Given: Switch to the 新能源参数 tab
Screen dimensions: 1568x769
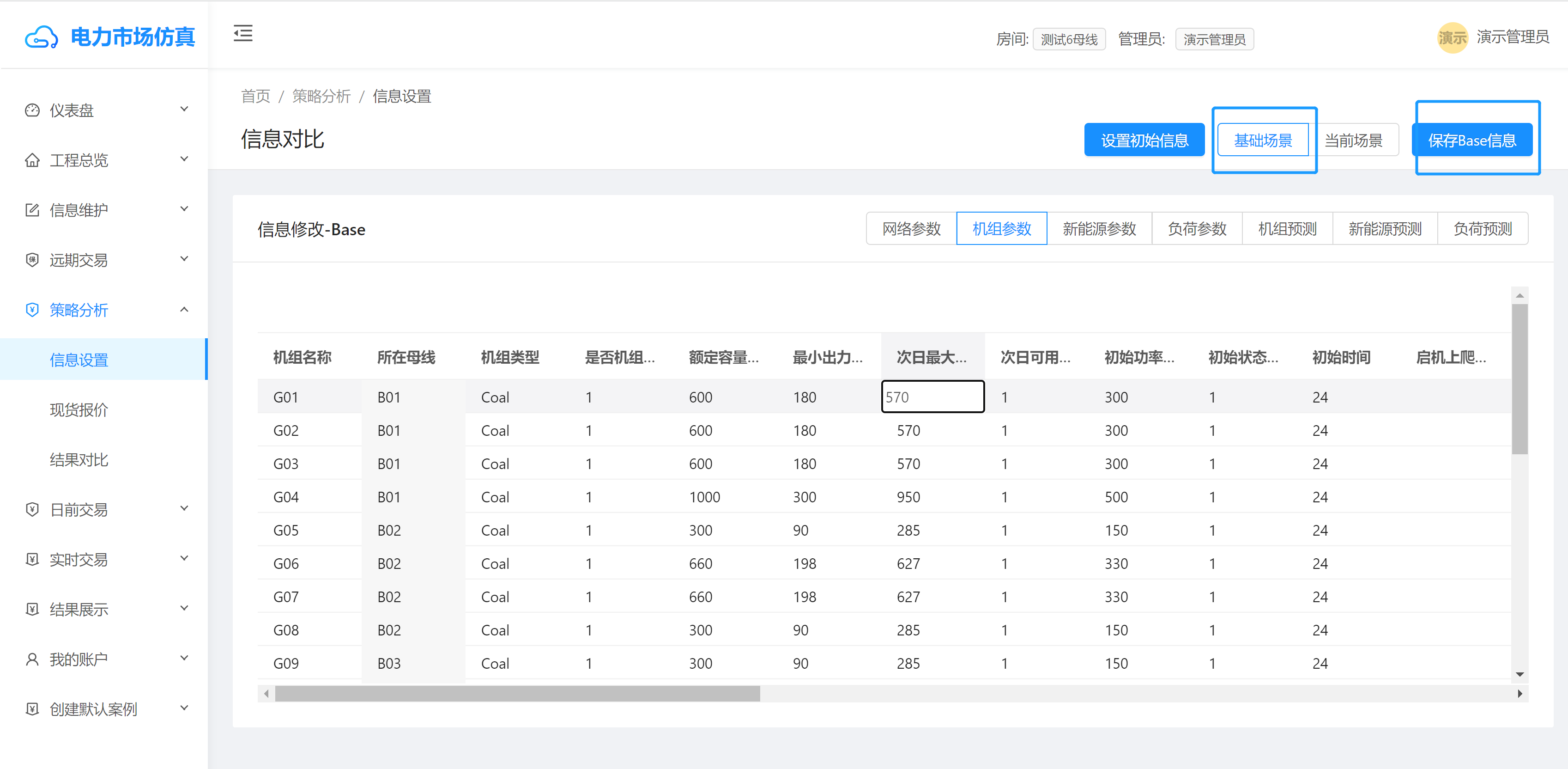Looking at the screenshot, I should (1099, 229).
